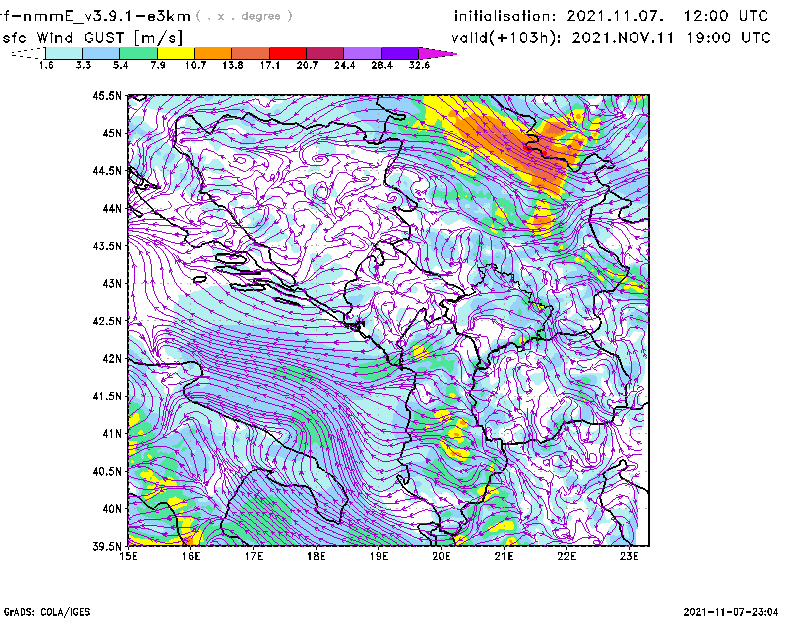Click the 43.5N latitude label
The image size is (800, 618).
[107, 246]
